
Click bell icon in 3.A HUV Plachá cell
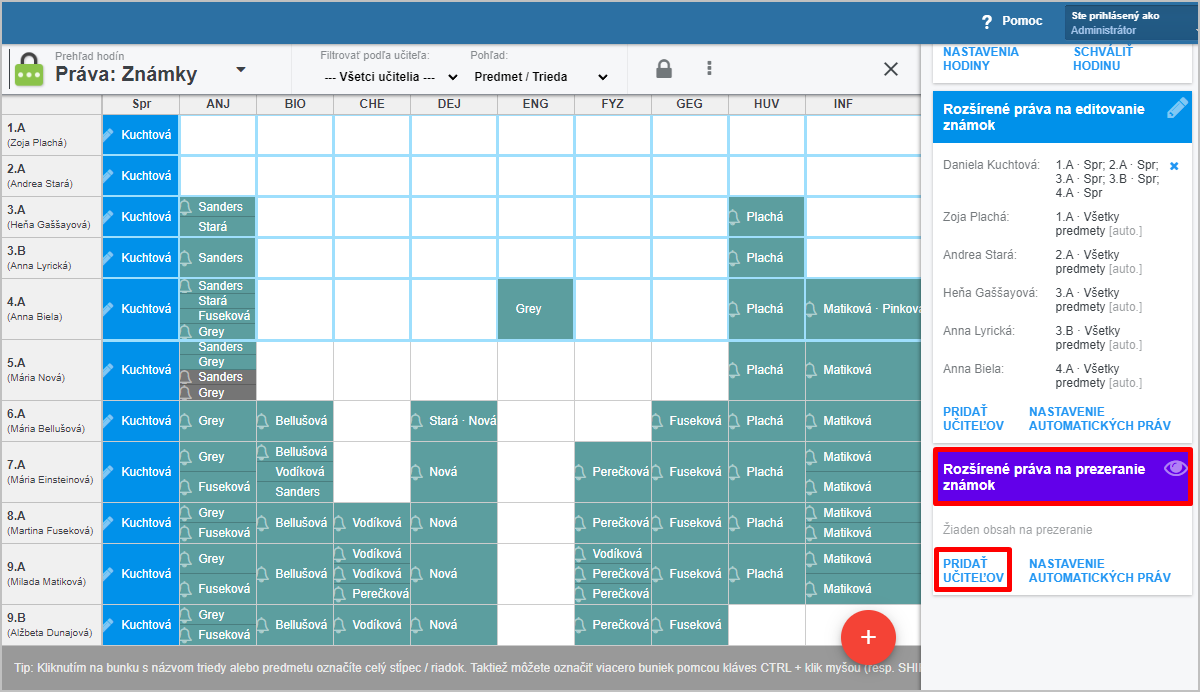[x=735, y=217]
